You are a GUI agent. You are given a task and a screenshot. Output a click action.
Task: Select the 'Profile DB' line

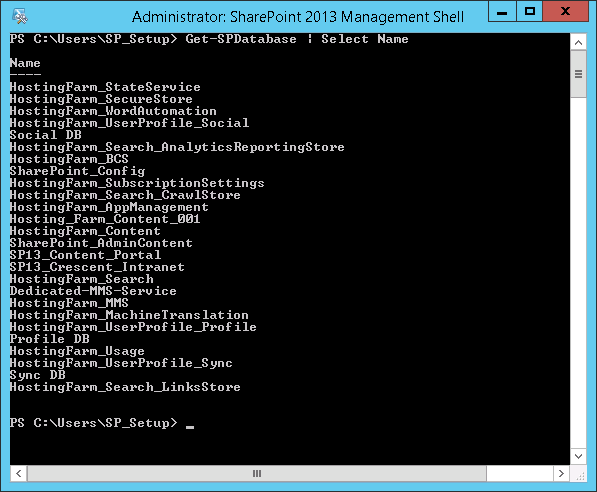click(49, 339)
